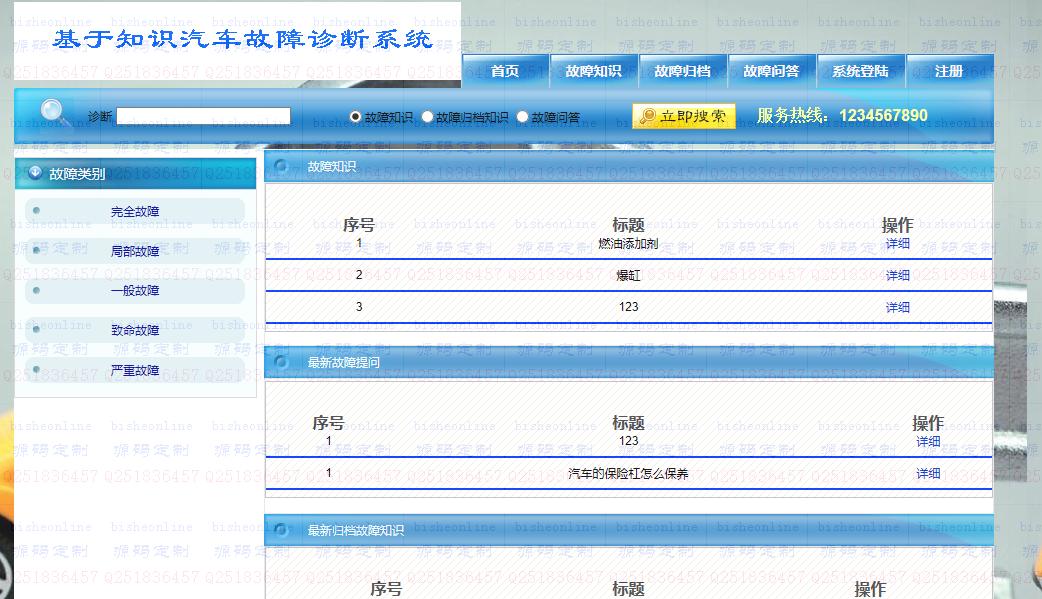Viewport: 1042px width, 599px height.
Task: Open 详细 for 燃油添加剂 row
Action: click(x=897, y=243)
